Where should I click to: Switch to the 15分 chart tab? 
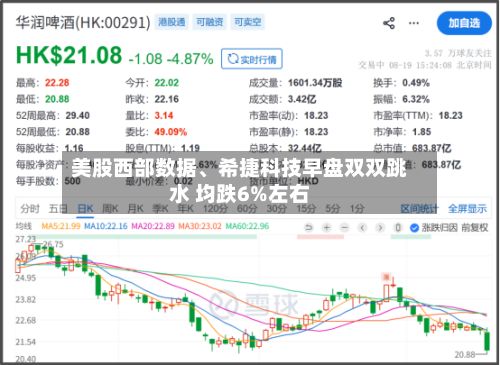306,209
